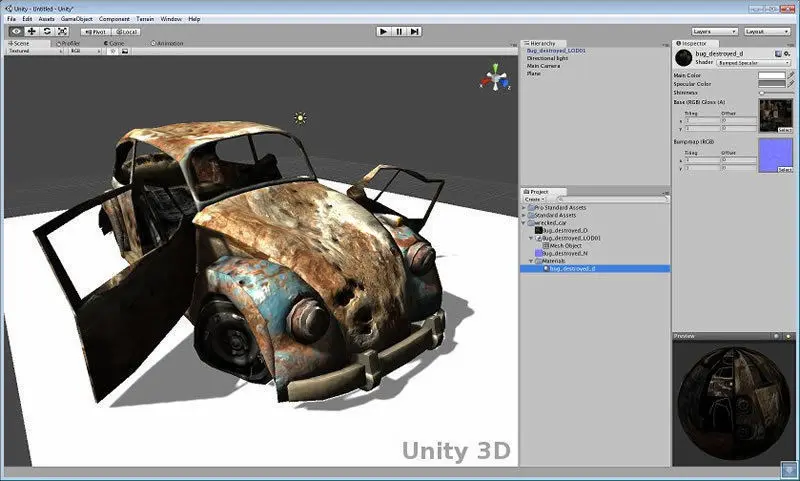
Task: Click Select on Base texture slot
Action: point(785,130)
